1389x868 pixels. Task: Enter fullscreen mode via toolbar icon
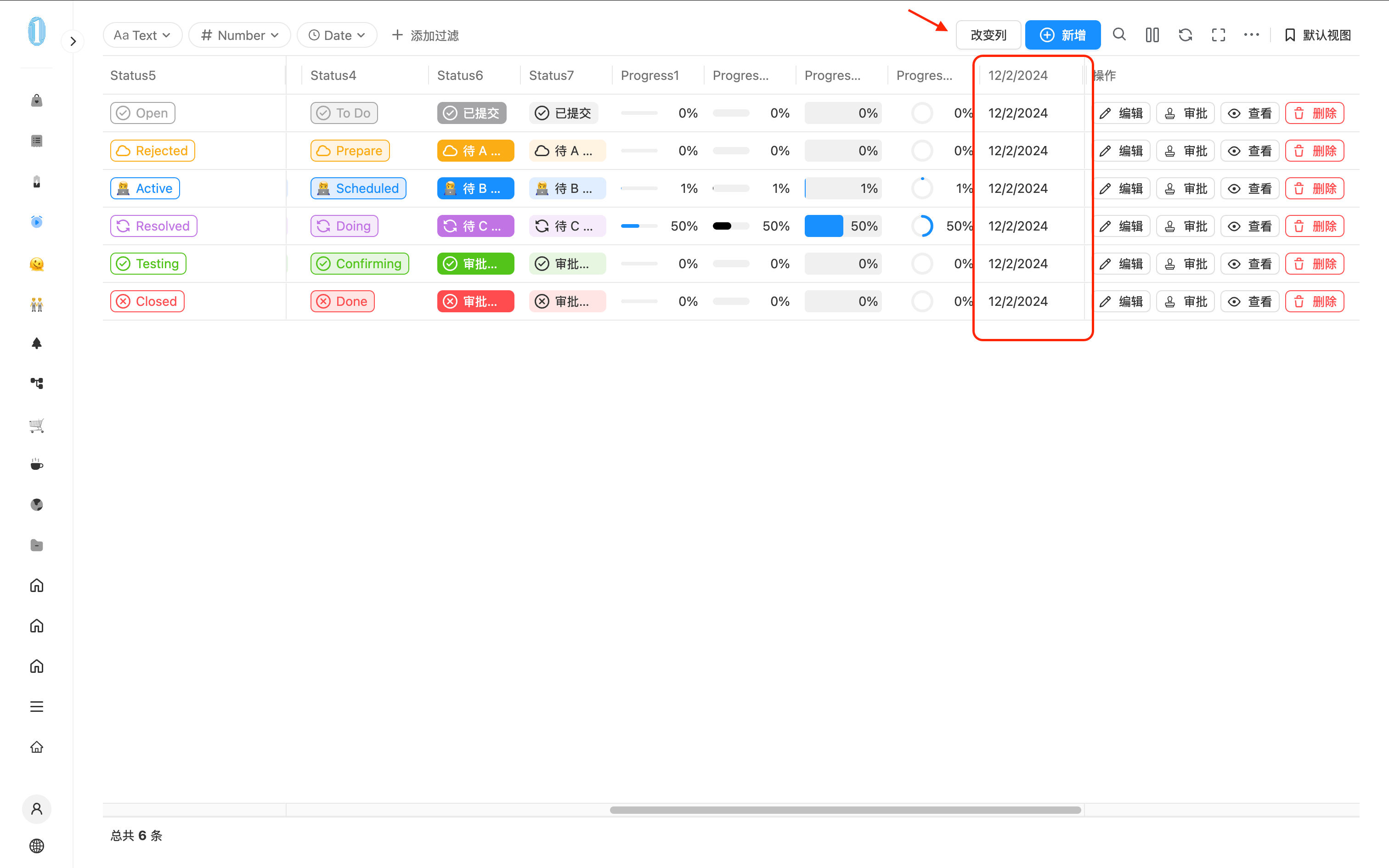coord(1219,35)
